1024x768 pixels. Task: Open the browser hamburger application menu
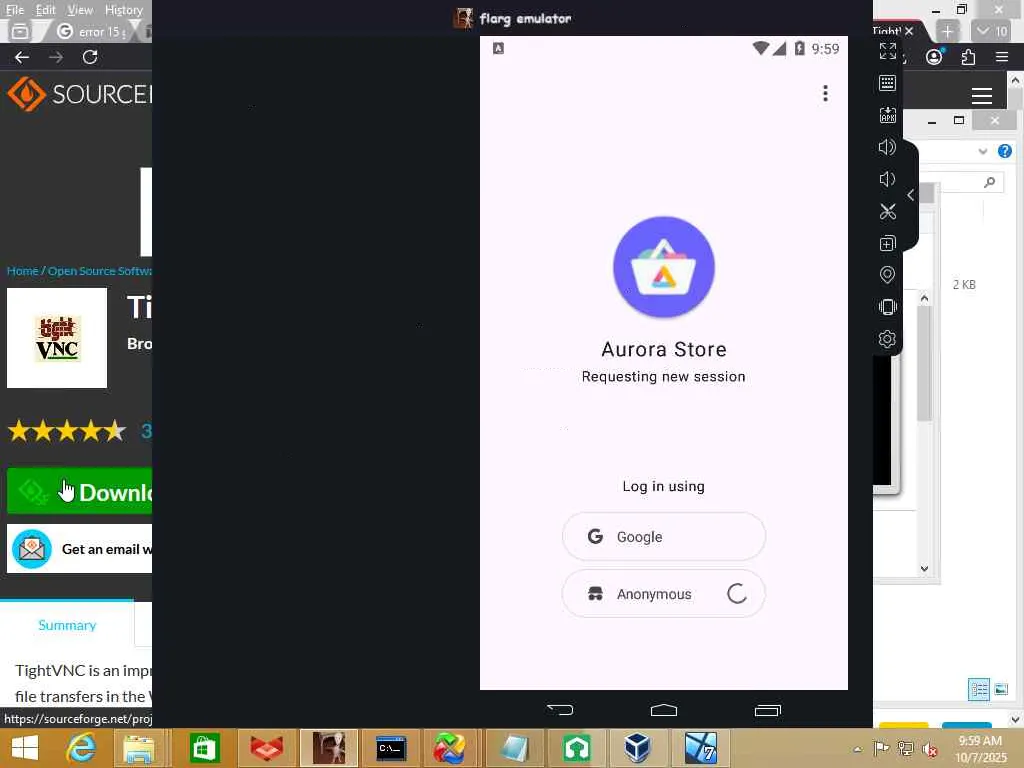[1002, 57]
